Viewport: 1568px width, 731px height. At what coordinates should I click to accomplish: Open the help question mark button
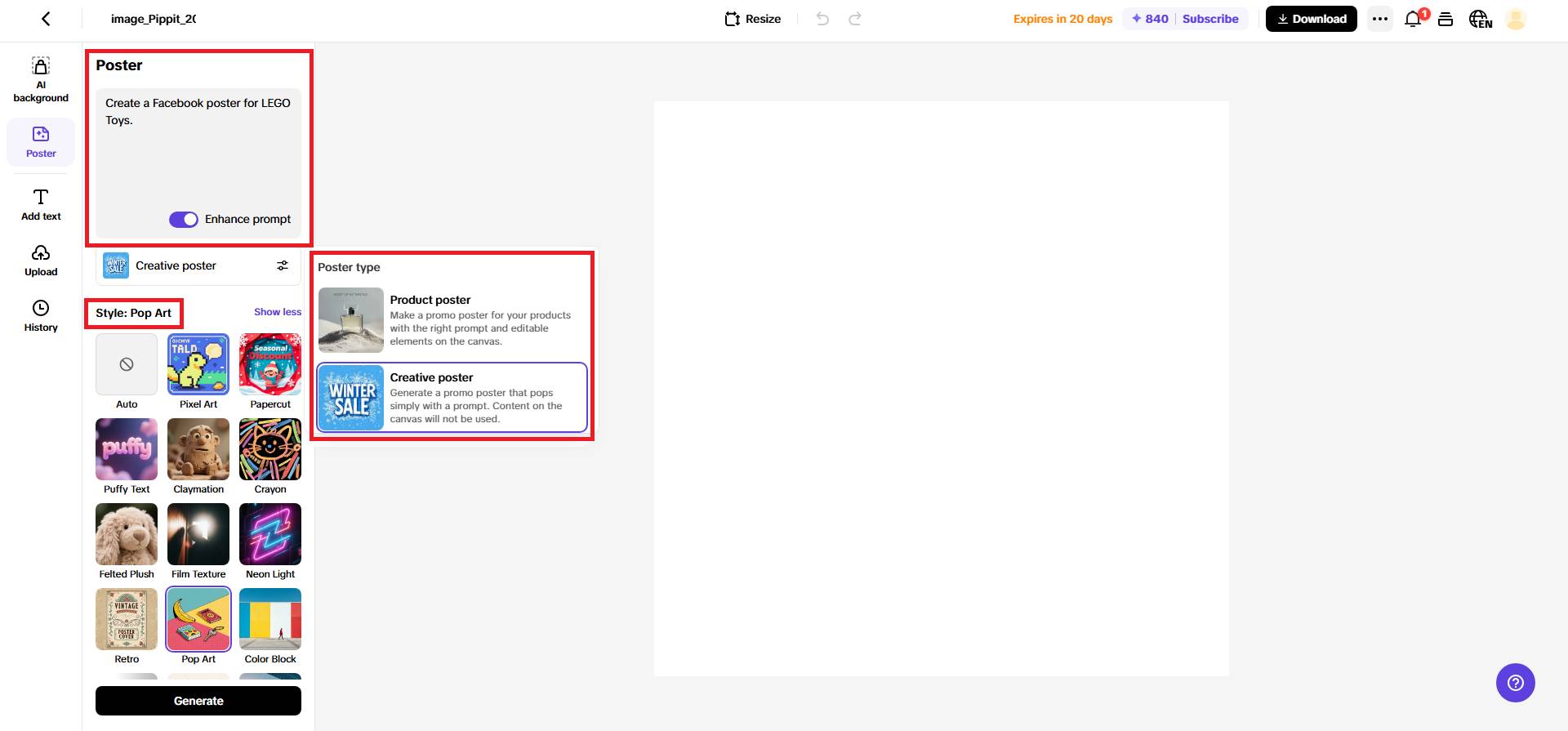point(1516,682)
